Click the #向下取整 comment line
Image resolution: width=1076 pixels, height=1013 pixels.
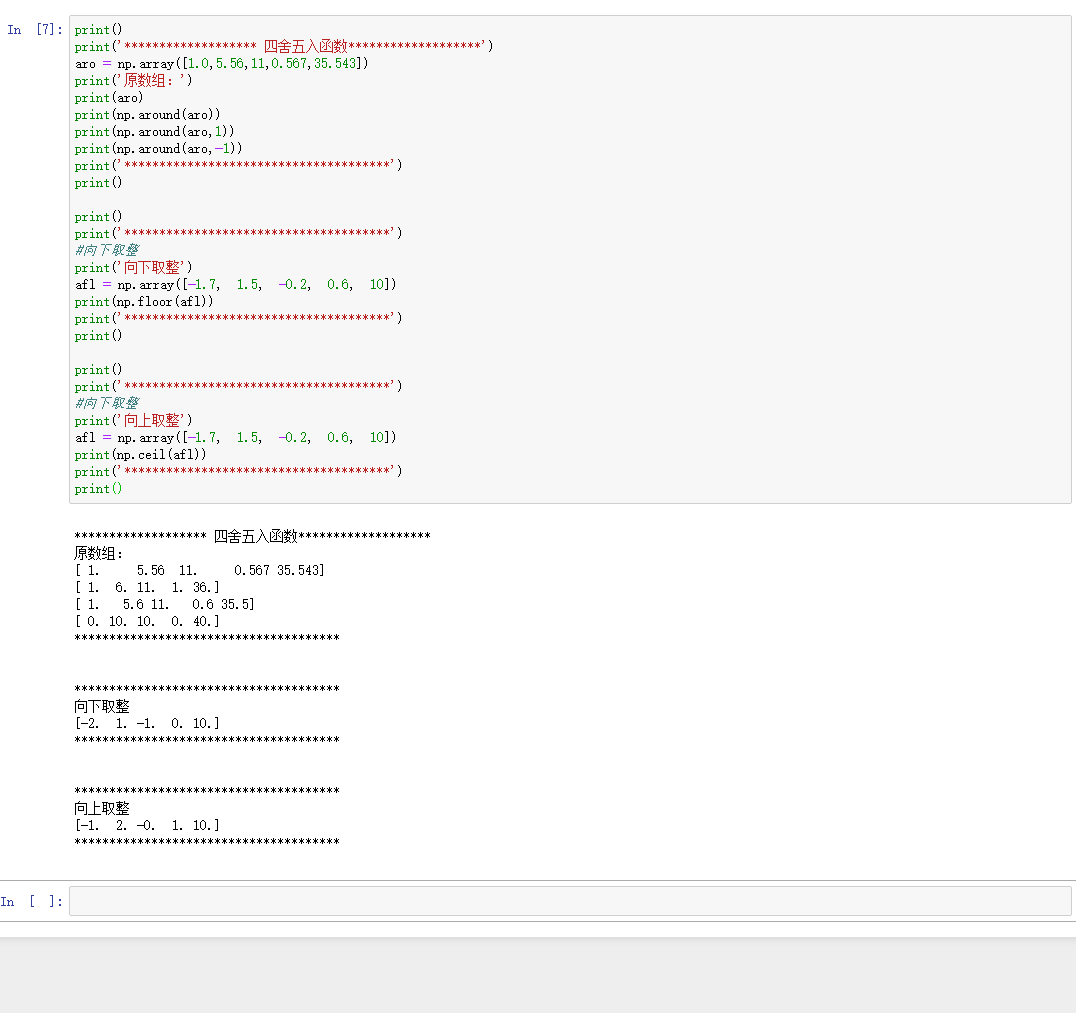[x=107, y=250]
